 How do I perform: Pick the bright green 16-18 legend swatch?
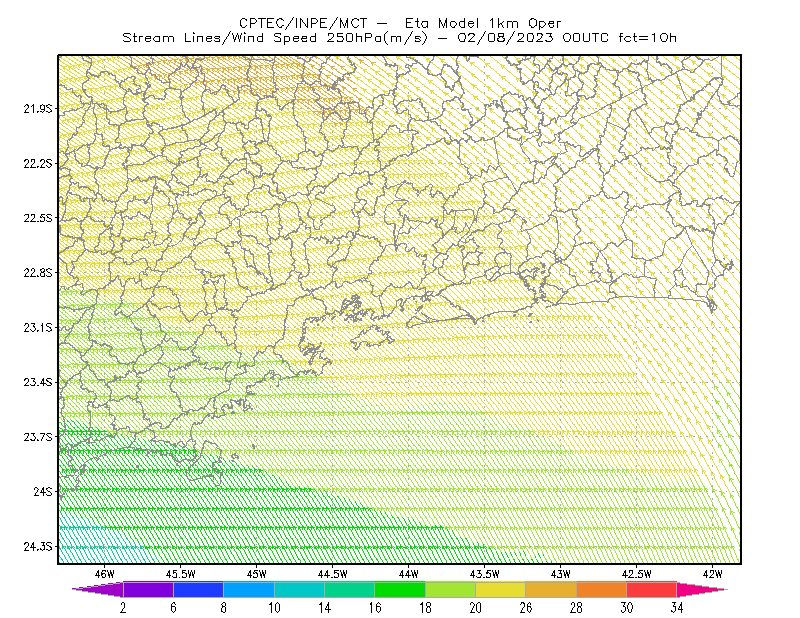(400, 589)
